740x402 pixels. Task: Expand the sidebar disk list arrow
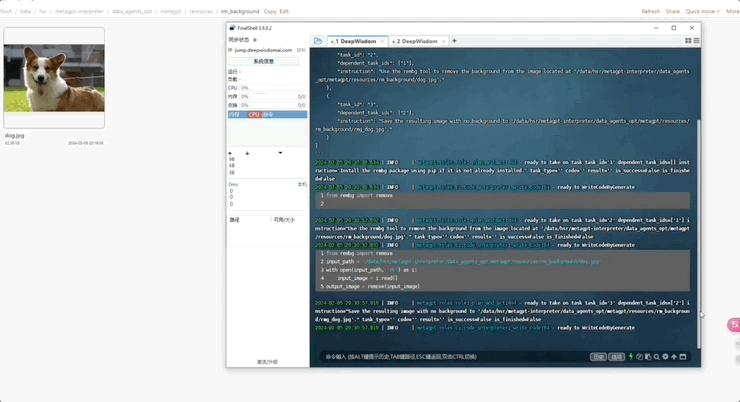pyautogui.click(x=280, y=153)
